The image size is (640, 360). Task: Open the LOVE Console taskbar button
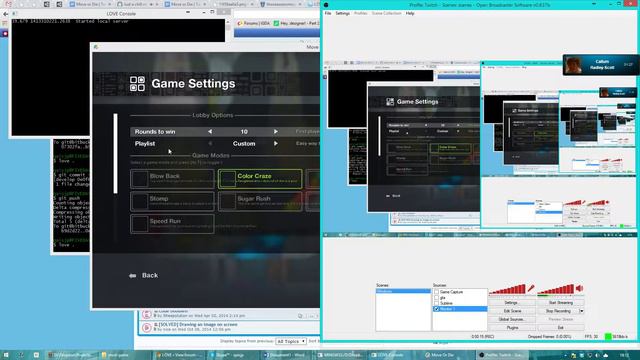pos(393,355)
